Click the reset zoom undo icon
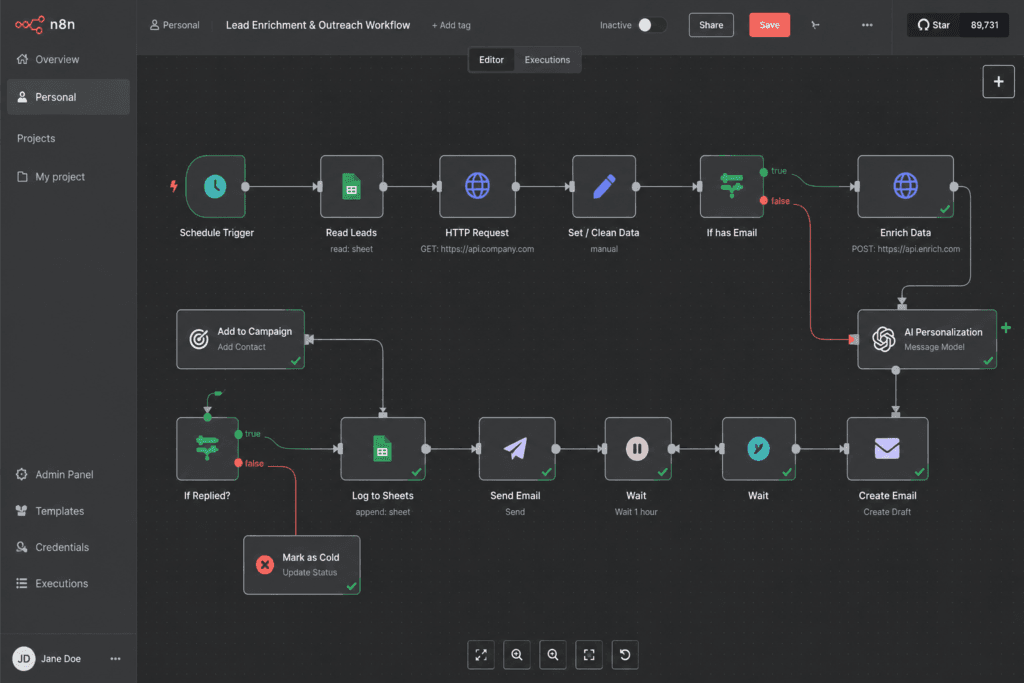This screenshot has width=1024, height=683. [625, 655]
